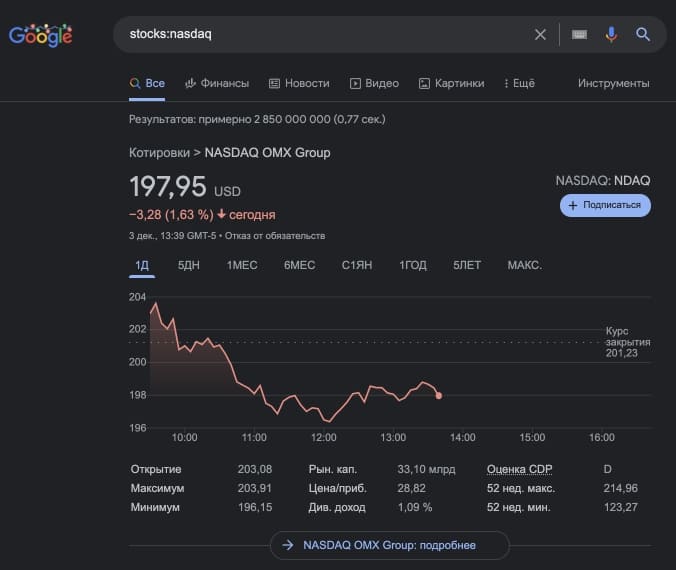Click the Див. доход value 1,09 %
This screenshot has height=570, width=676.
pos(415,507)
